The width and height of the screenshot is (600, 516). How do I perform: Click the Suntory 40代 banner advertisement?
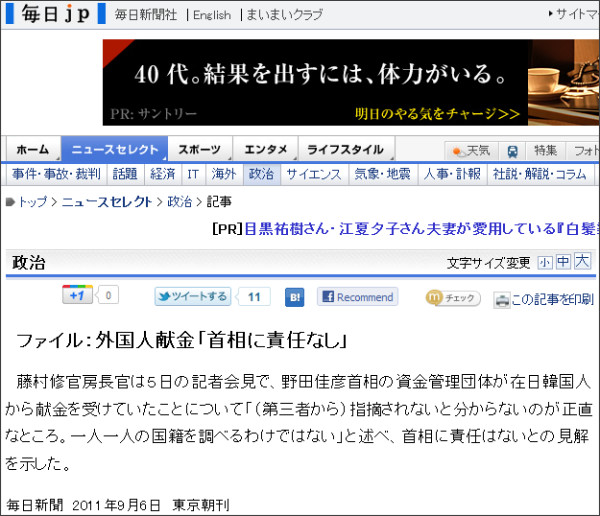click(x=351, y=82)
